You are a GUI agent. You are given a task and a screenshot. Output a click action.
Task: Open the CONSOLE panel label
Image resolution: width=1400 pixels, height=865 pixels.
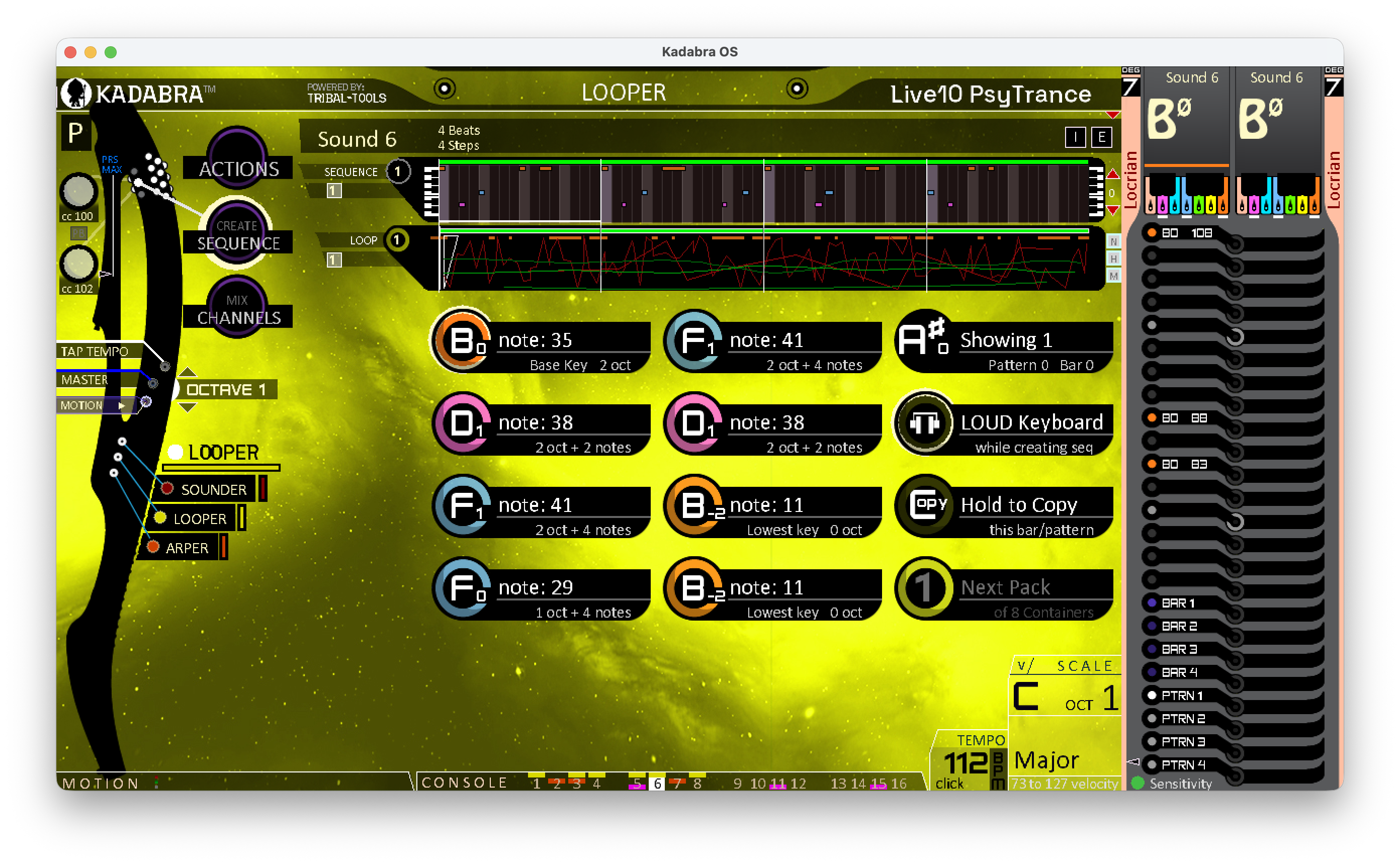click(464, 783)
